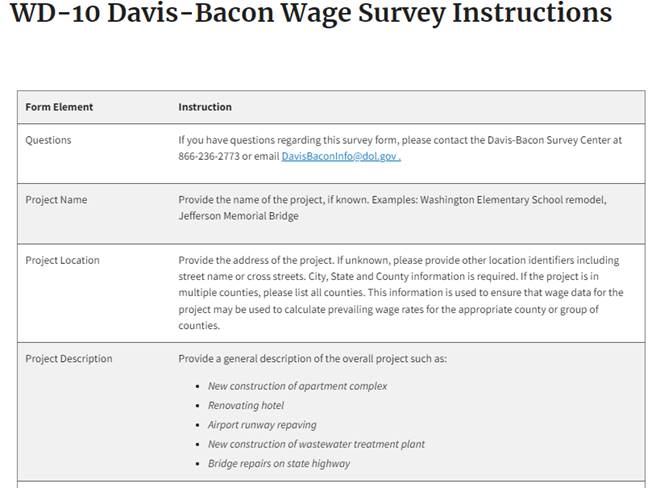Screen dimensions: 660x488
Task: Click the apartment complex construction bullet
Action: coord(297,386)
